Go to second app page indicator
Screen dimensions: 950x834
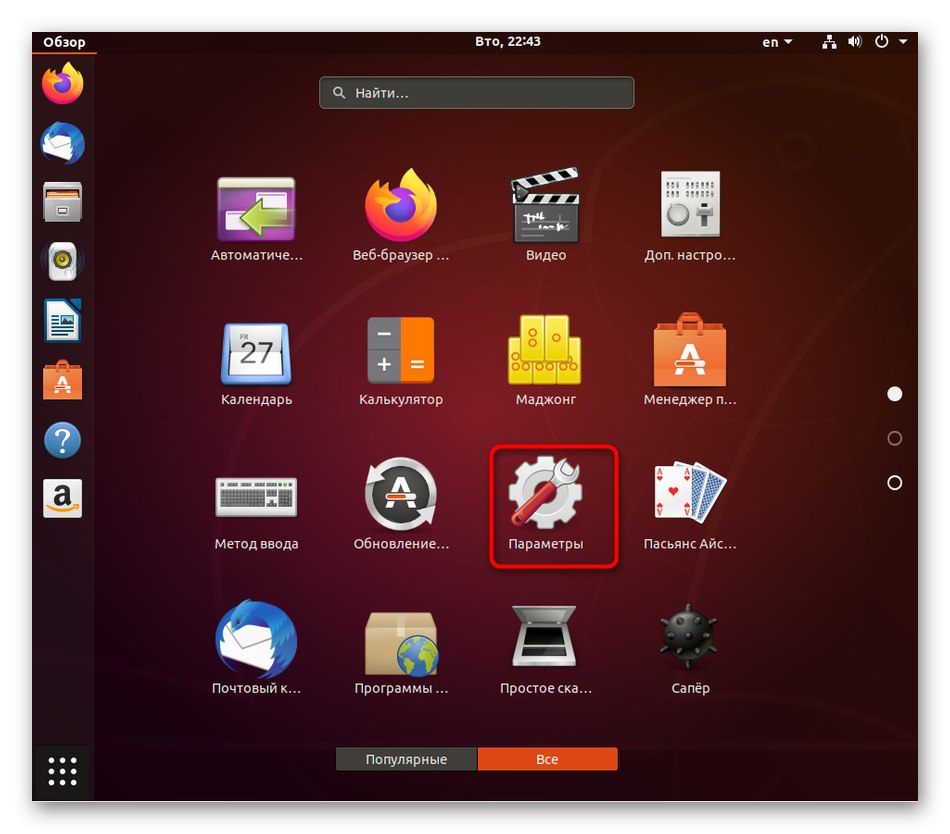click(894, 438)
